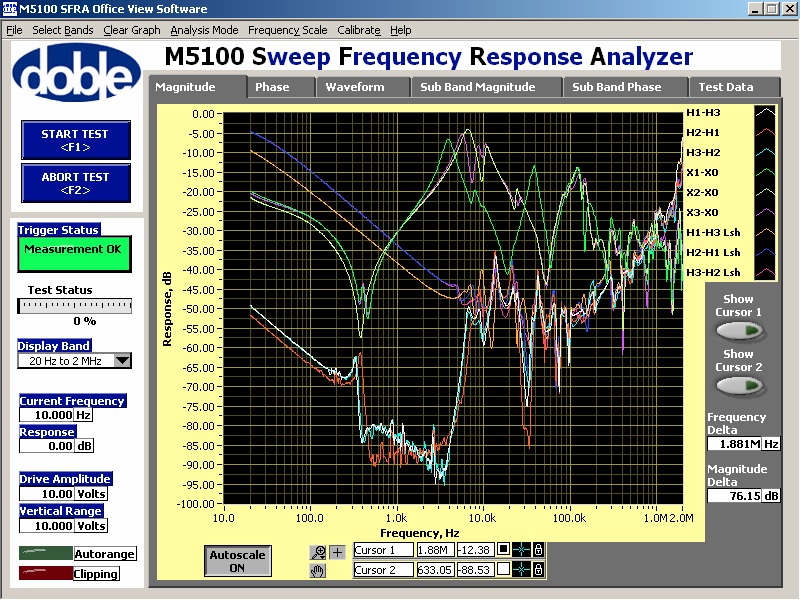Open the Help menu

(401, 30)
